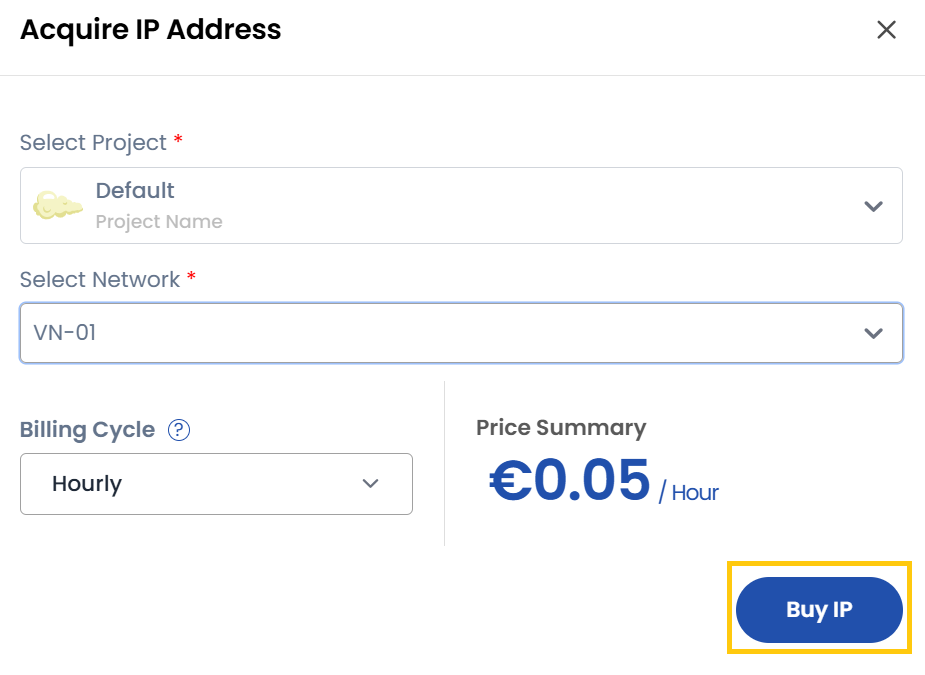Screen dimensions: 925x675
Task: Click the Price Summary heading
Action: click(560, 427)
